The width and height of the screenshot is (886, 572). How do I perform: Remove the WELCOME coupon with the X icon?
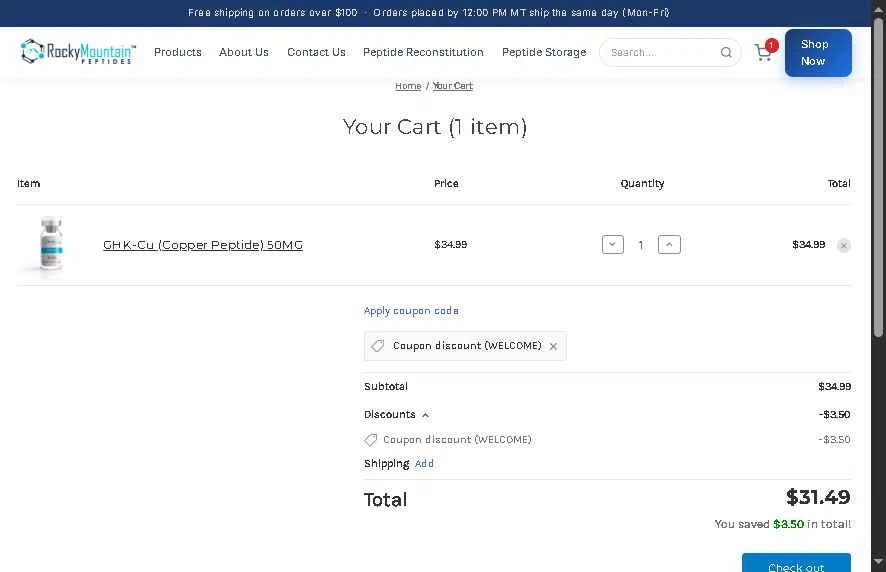(x=553, y=346)
